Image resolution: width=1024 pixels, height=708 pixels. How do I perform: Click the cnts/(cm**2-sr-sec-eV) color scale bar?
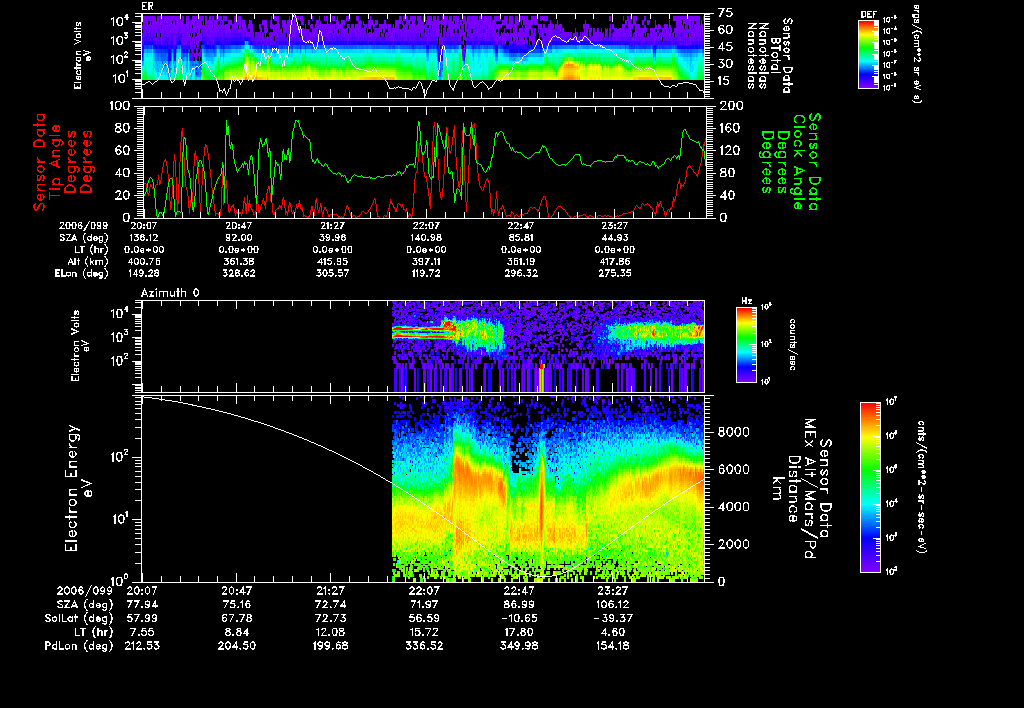point(870,487)
